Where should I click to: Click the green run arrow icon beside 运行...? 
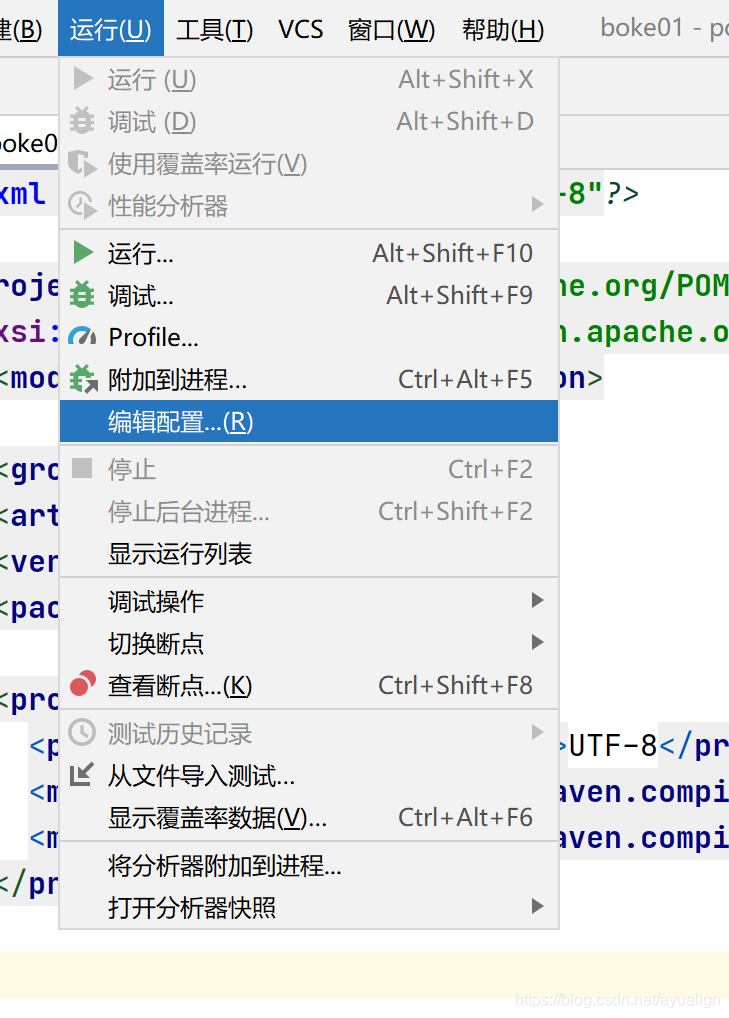83,253
